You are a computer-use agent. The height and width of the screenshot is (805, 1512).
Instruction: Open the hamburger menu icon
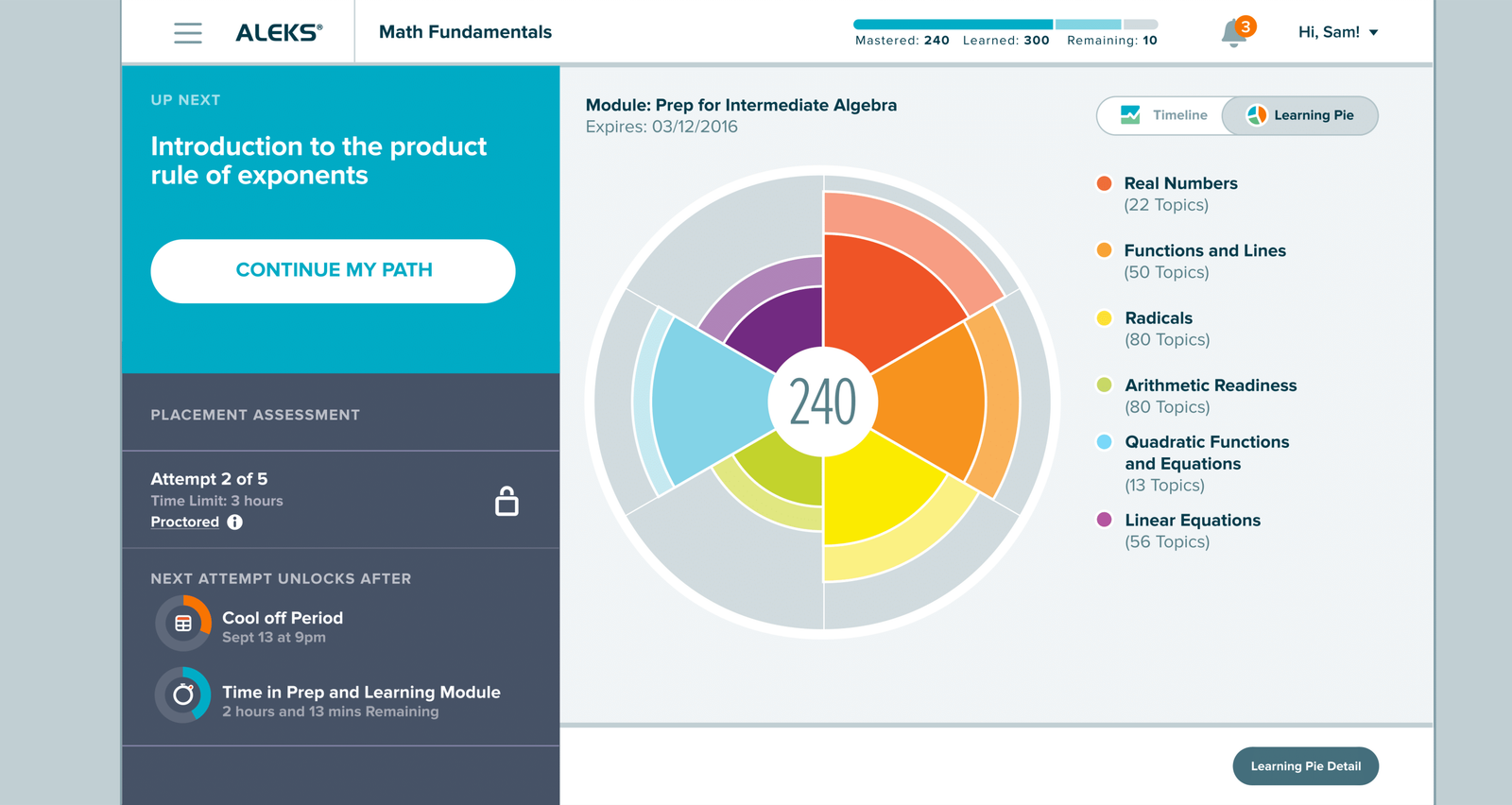click(x=188, y=33)
